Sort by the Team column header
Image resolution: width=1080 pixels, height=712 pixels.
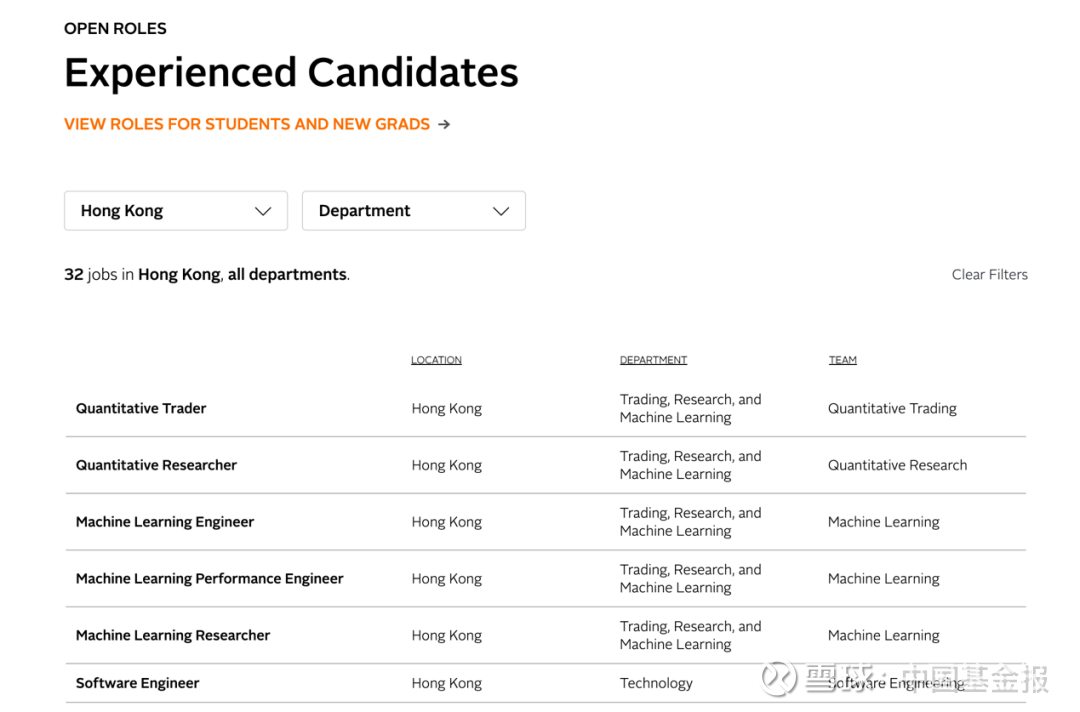pyautogui.click(x=843, y=360)
